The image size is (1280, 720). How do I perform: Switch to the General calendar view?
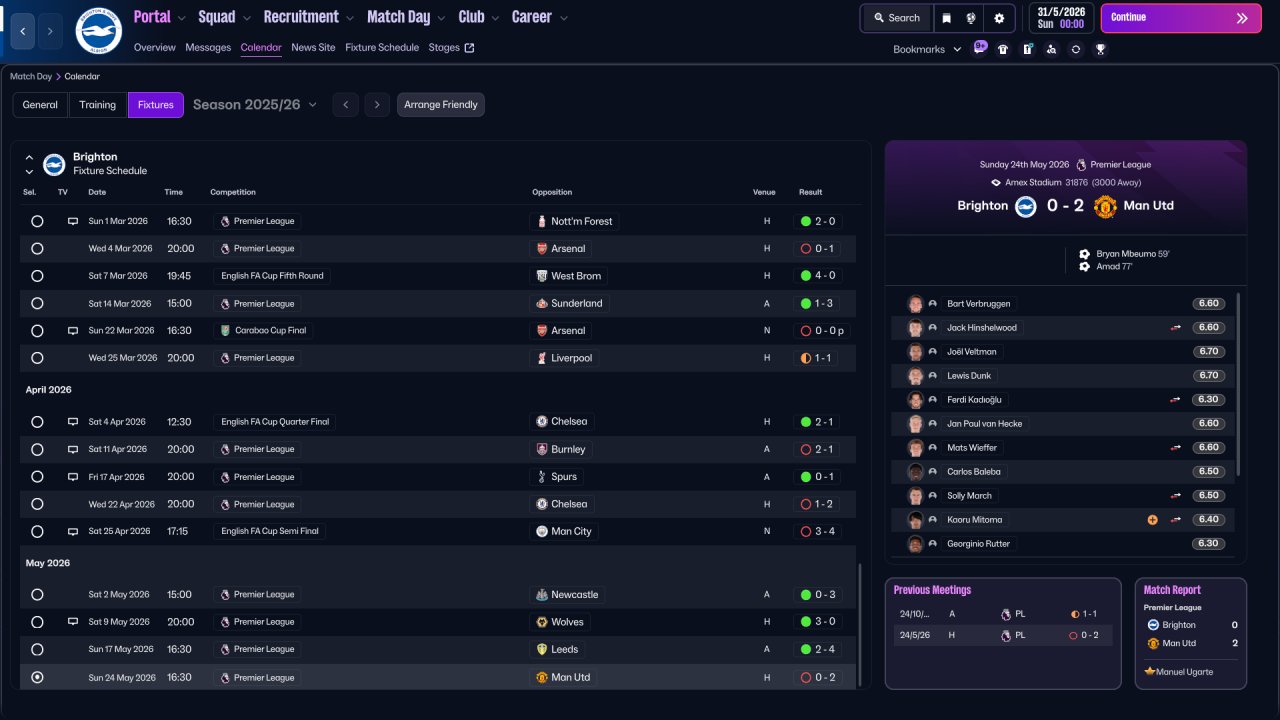click(x=40, y=105)
